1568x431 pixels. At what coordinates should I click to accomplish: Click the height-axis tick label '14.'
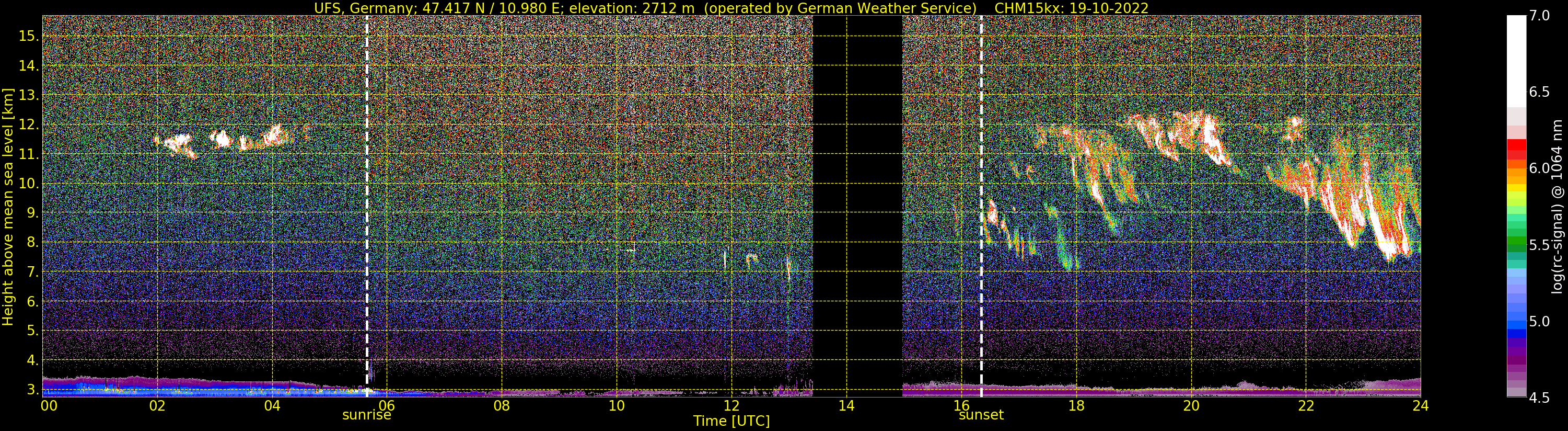29,65
